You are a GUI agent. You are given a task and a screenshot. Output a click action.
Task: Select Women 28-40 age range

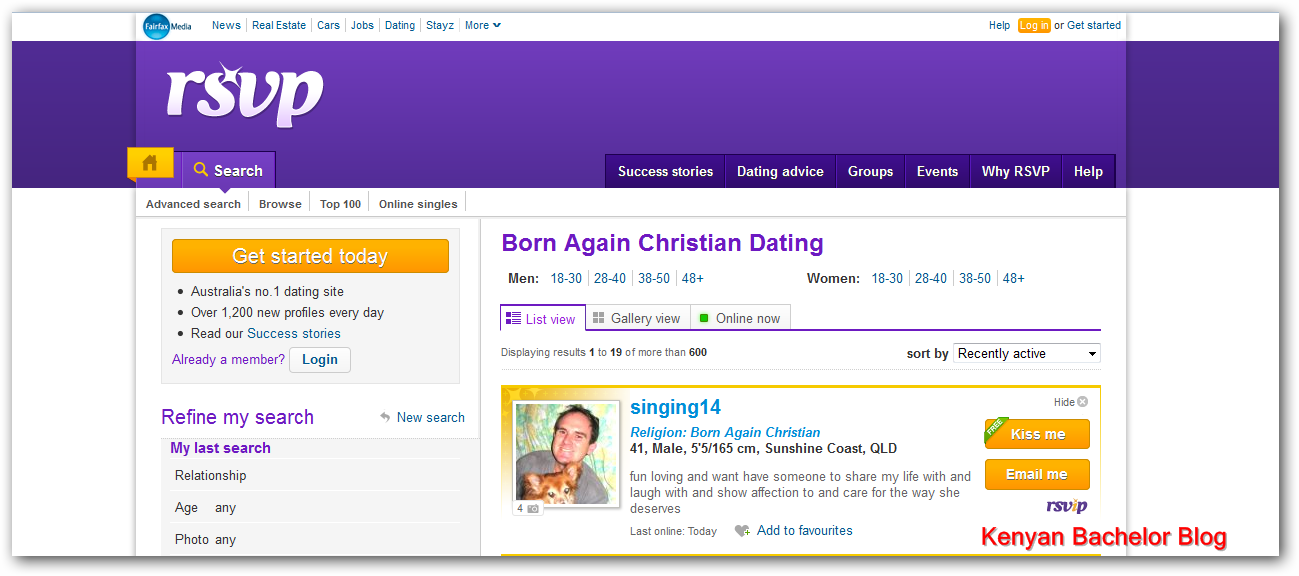(931, 279)
